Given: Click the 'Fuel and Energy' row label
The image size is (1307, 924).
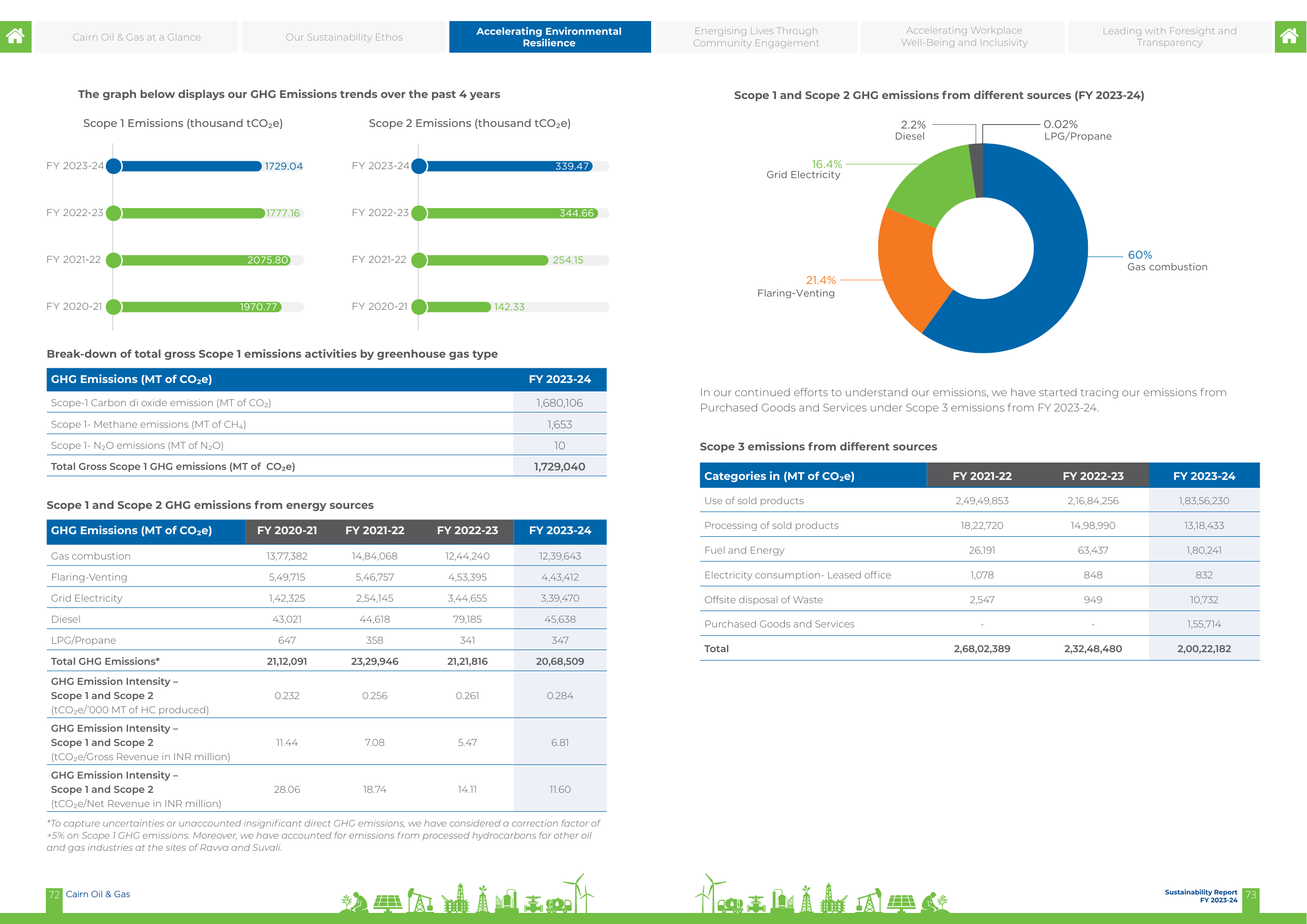Looking at the screenshot, I should pos(744,551).
